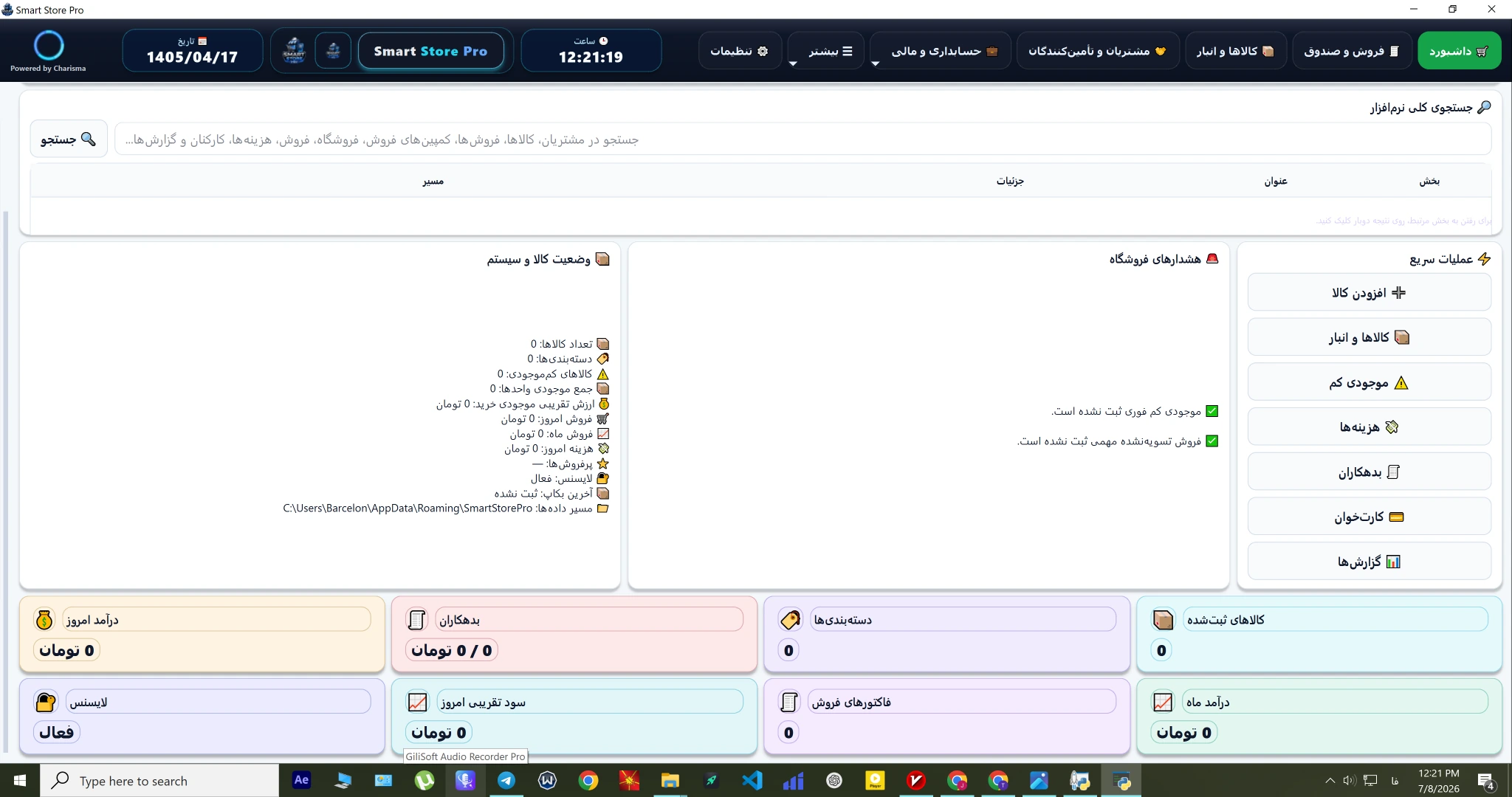
Task: Click the کارت‌خوان quick action button
Action: 1370,517
